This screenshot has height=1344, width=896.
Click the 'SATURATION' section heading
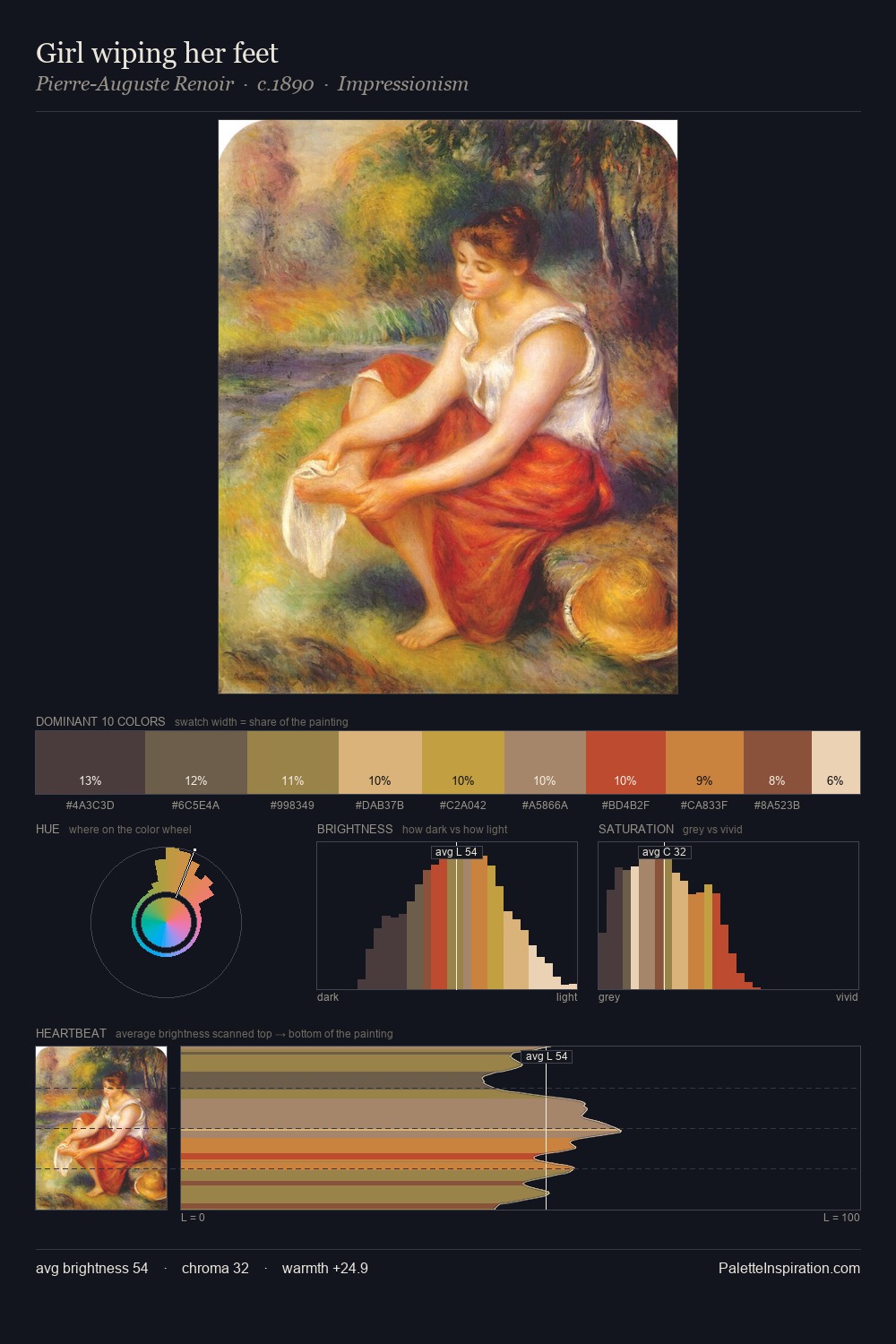click(636, 829)
